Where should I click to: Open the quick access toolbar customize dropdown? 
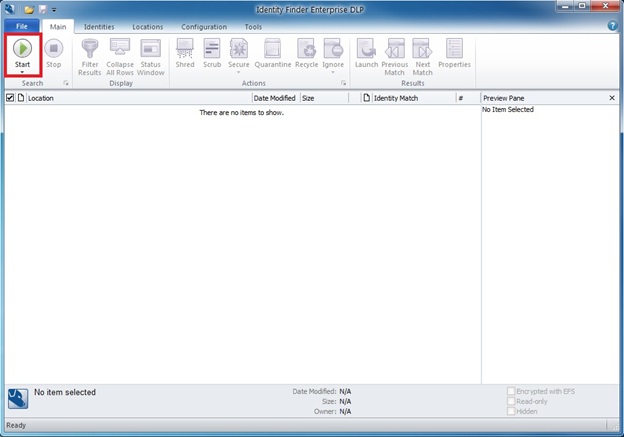point(54,10)
